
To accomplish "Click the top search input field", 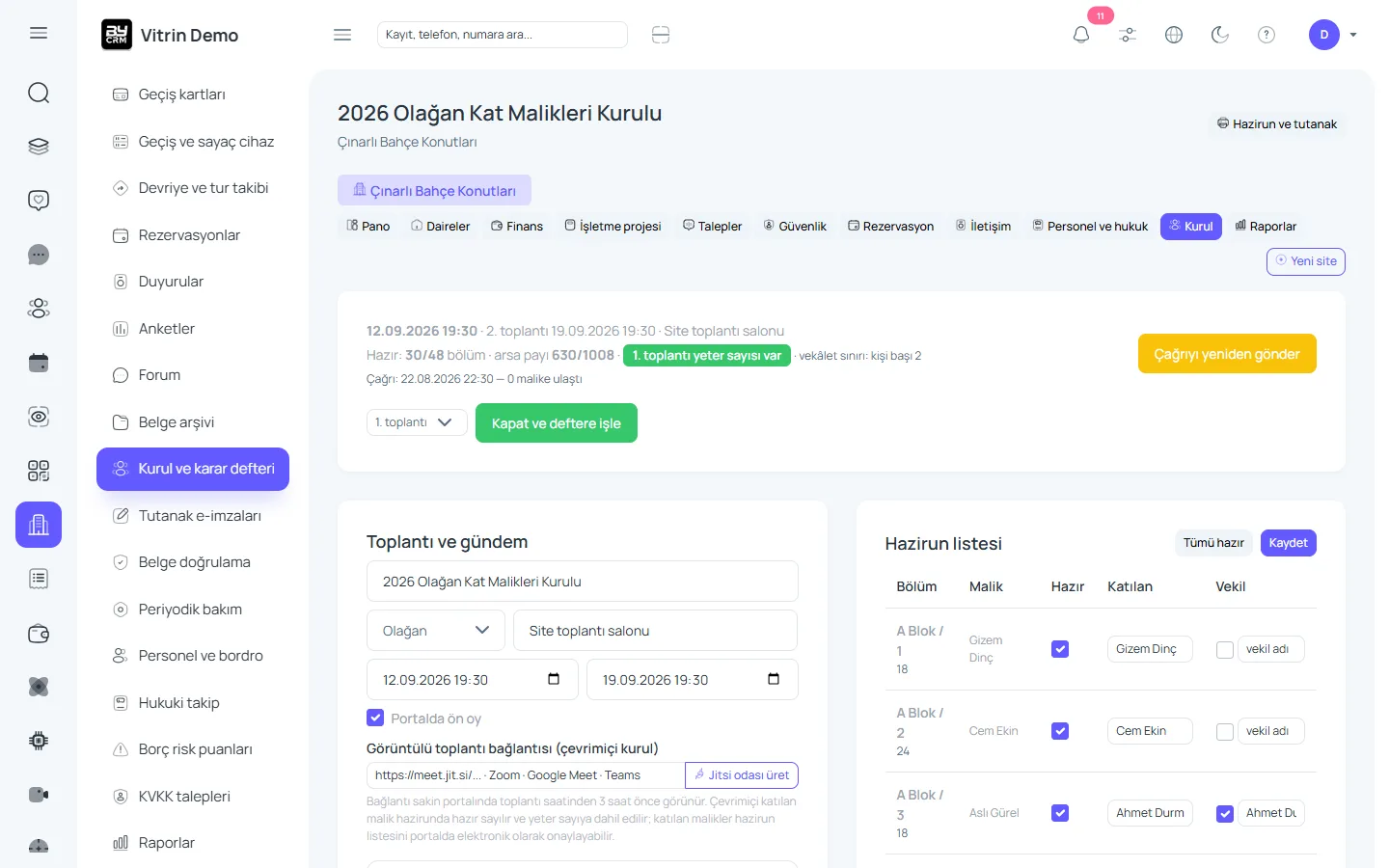I will (503, 35).
